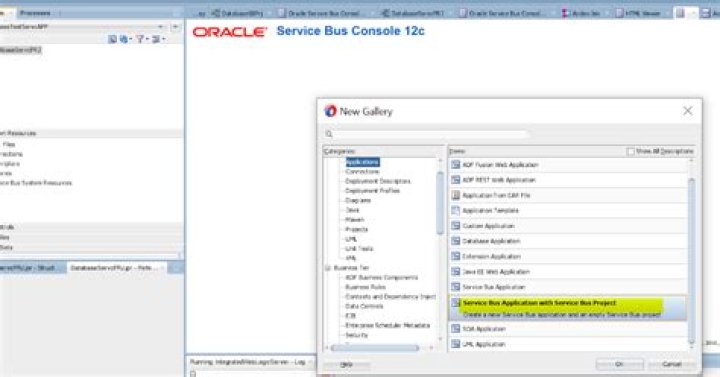Choose Service Bus Application with Service Bus Project
Screen dimensions: 720x377
[x=568, y=308]
